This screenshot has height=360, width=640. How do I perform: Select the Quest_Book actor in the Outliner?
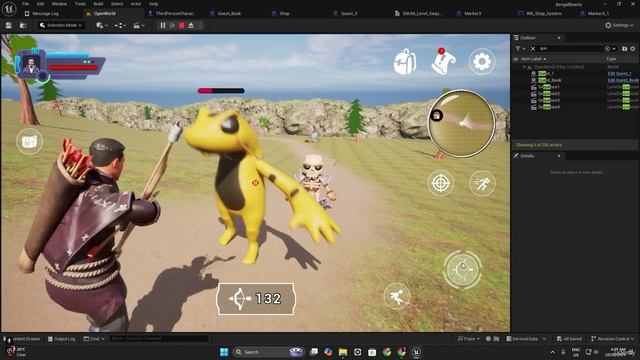coord(549,80)
